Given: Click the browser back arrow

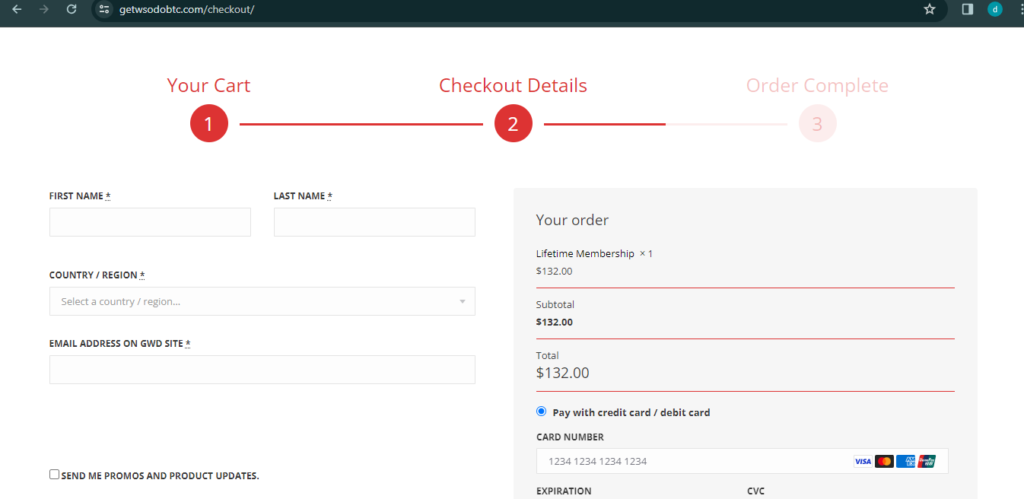Looking at the screenshot, I should pos(16,9).
